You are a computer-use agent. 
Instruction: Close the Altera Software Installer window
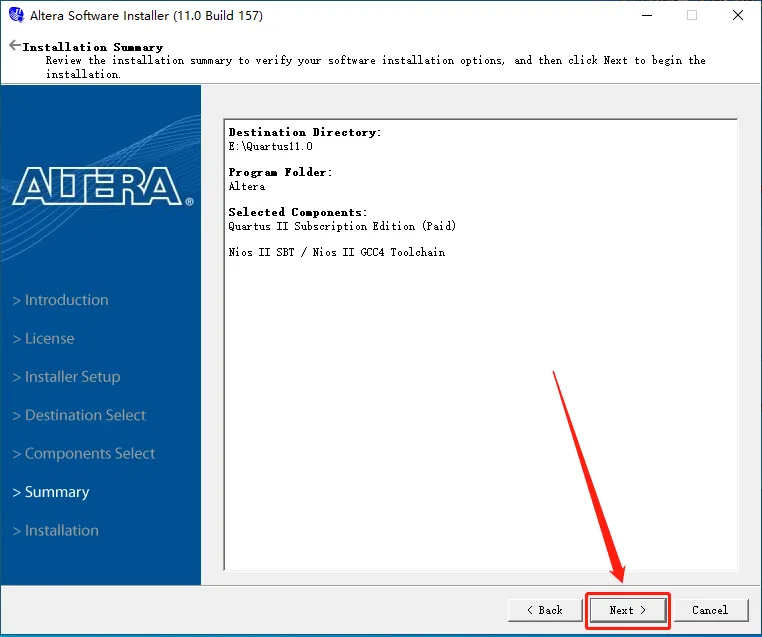click(738, 15)
